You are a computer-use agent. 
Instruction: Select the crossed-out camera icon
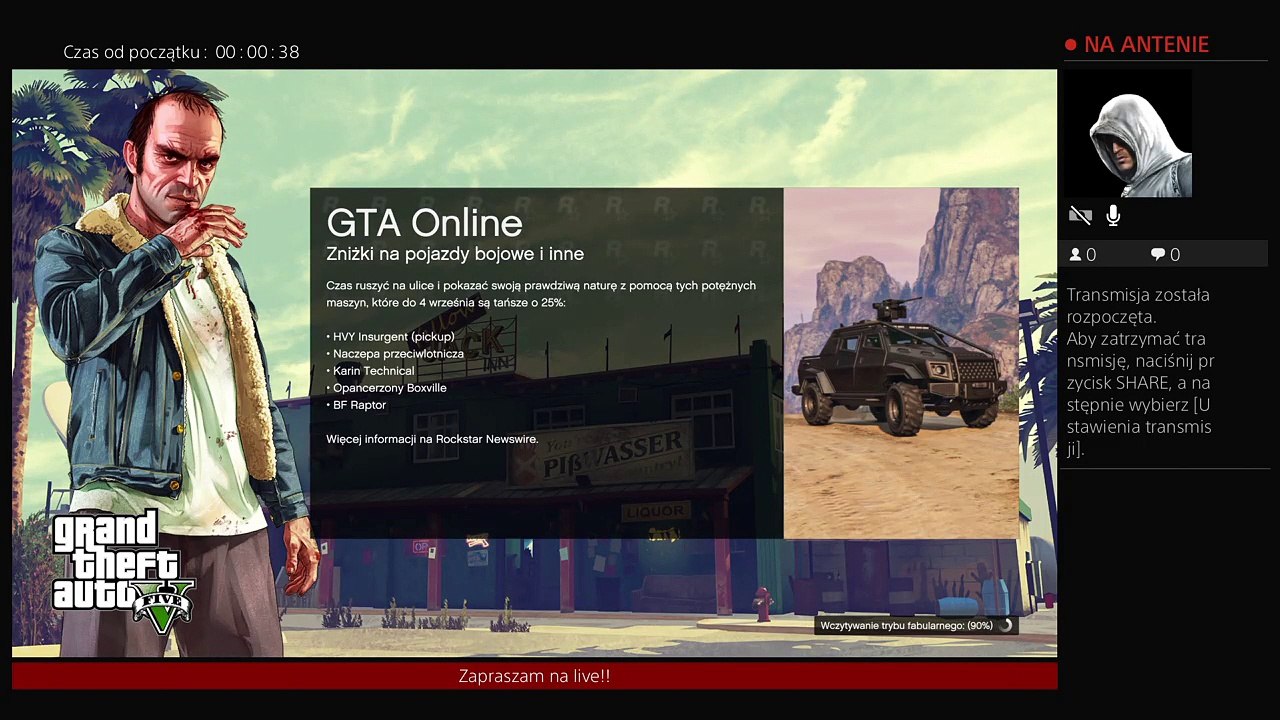click(x=1080, y=215)
